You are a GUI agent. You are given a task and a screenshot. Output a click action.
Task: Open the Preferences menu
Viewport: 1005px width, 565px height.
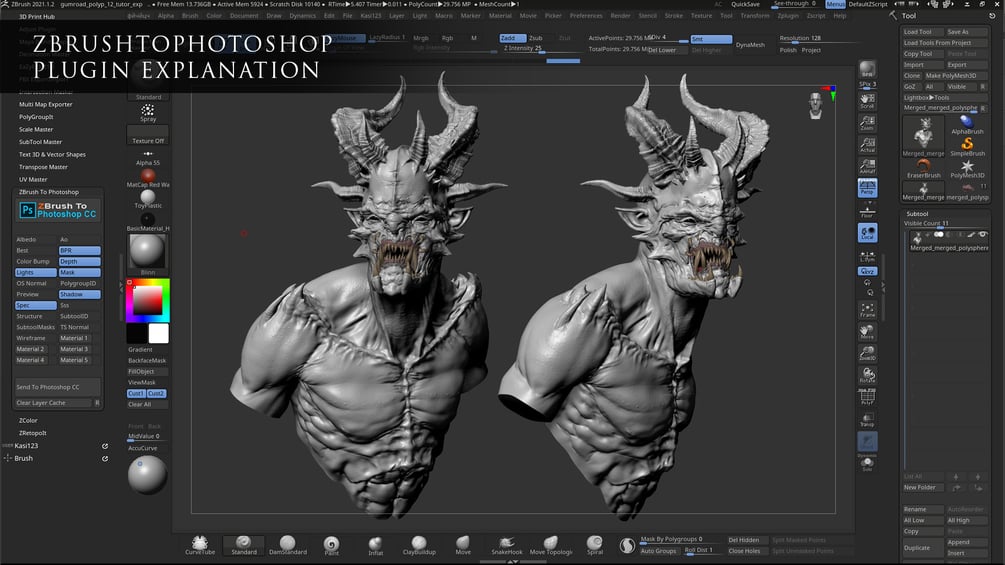pos(586,15)
